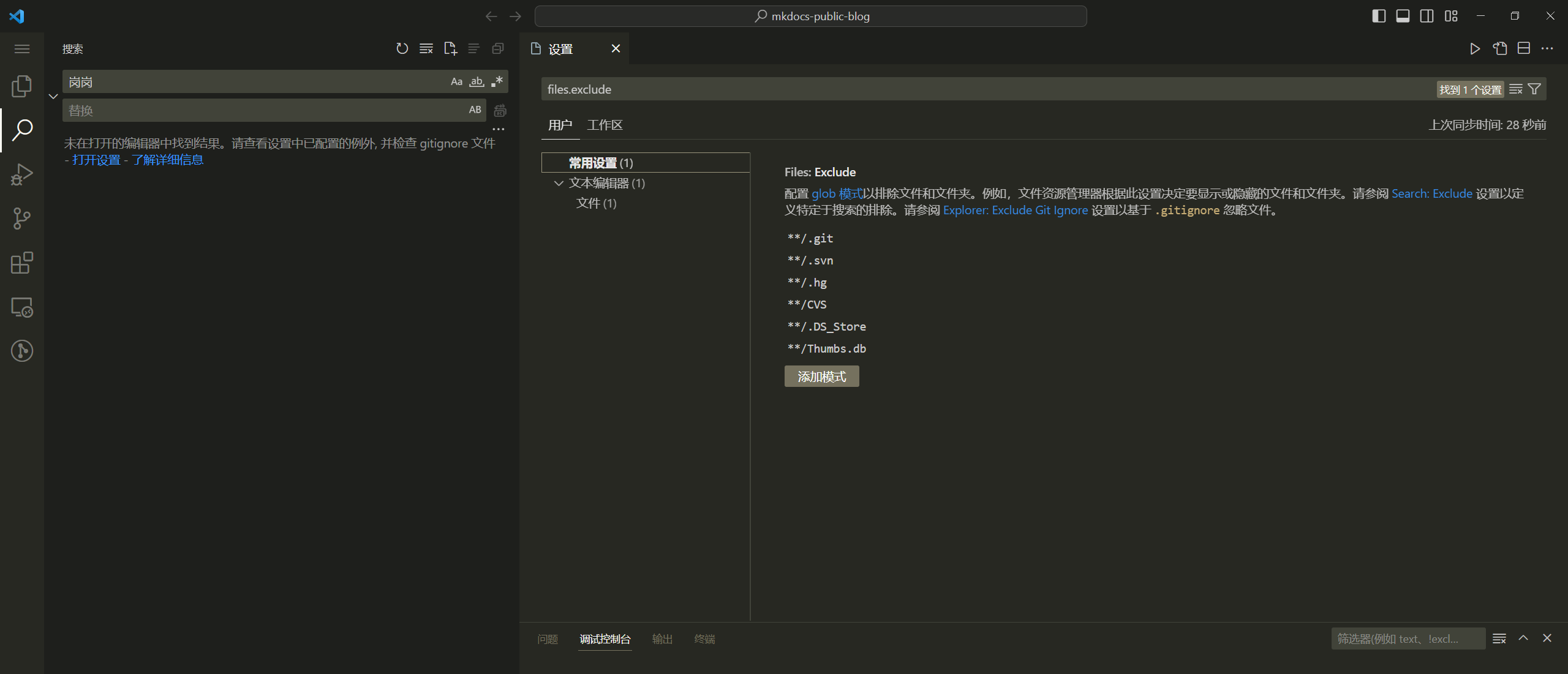Focus the debug console filter input

tap(1408, 638)
